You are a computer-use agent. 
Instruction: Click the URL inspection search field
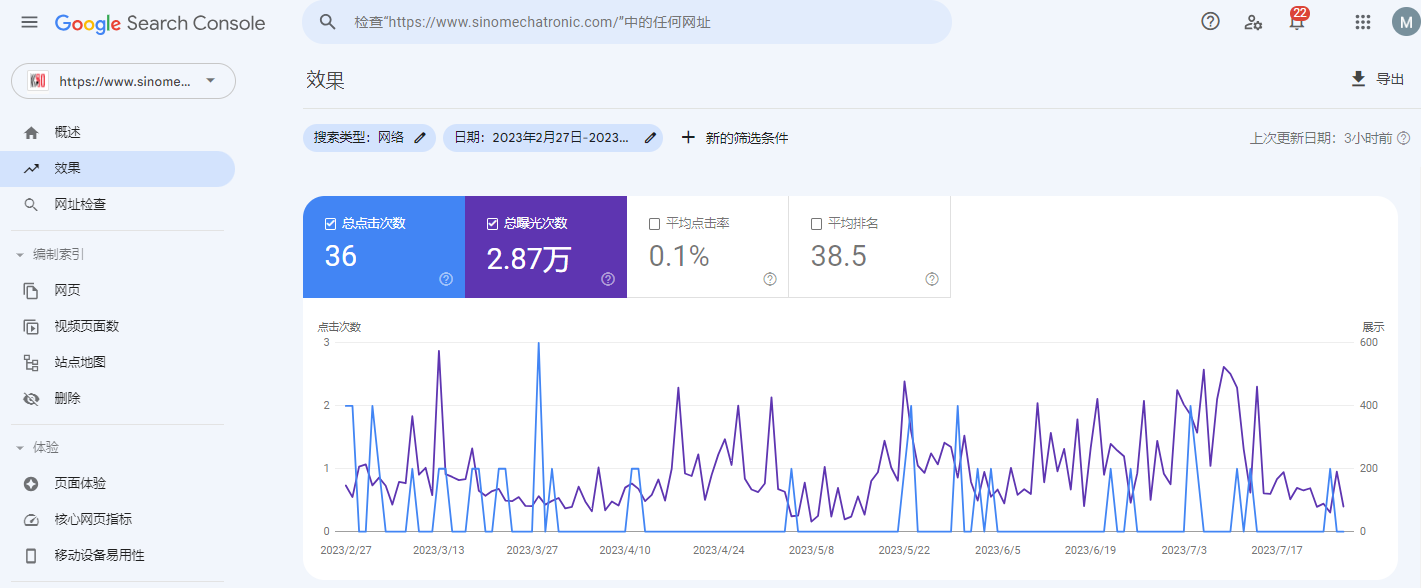[x=640, y=22]
